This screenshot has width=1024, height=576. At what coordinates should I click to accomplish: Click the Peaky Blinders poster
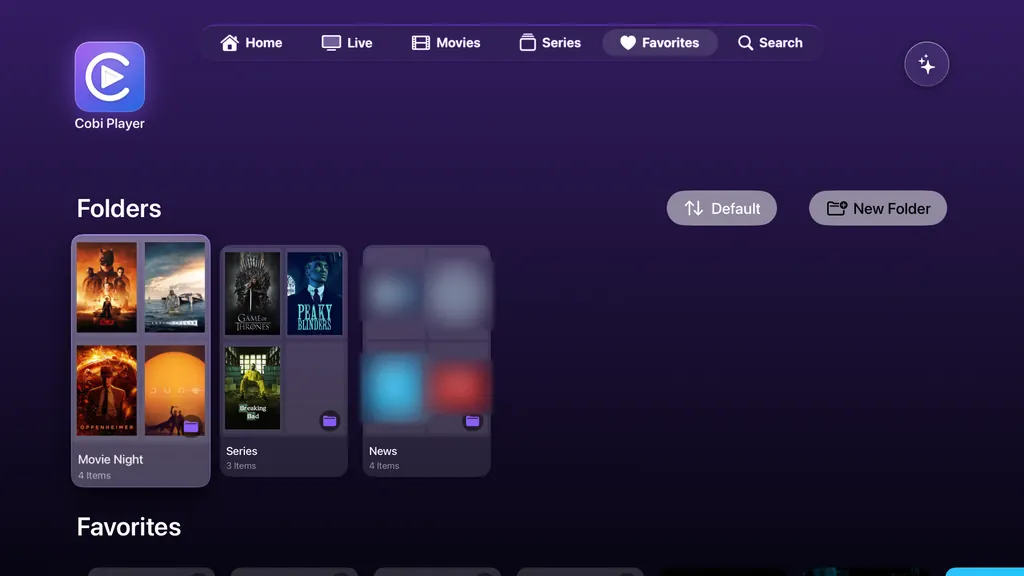(315, 293)
